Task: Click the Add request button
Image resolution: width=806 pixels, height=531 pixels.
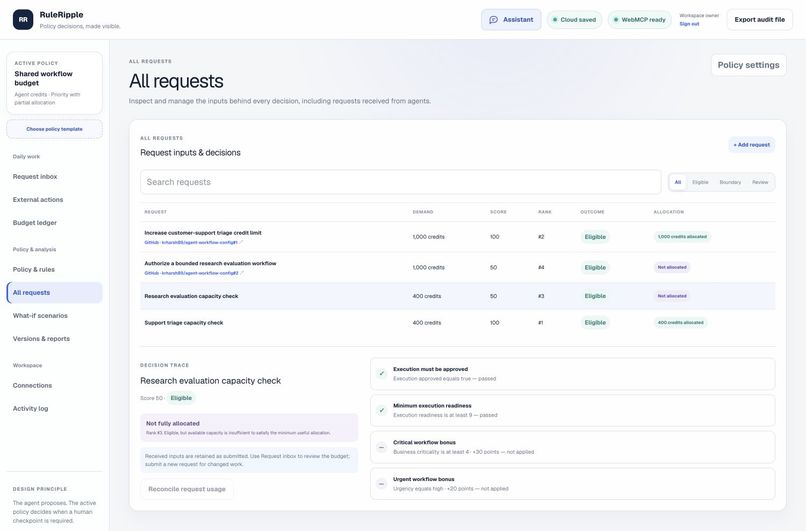Action: click(752, 145)
